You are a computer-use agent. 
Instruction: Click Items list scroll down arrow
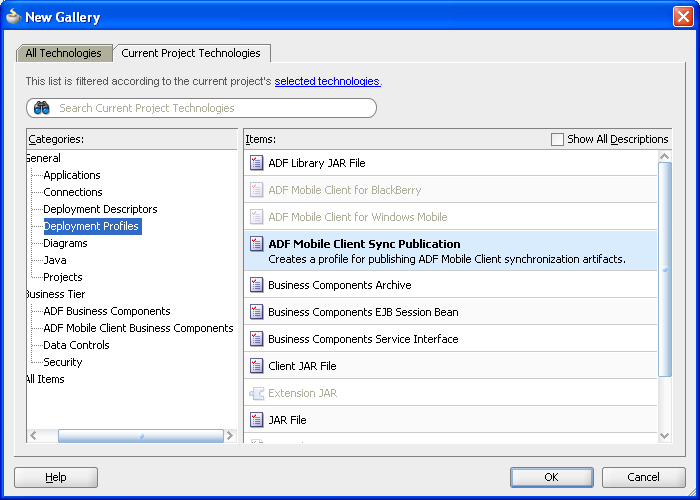(x=665, y=436)
